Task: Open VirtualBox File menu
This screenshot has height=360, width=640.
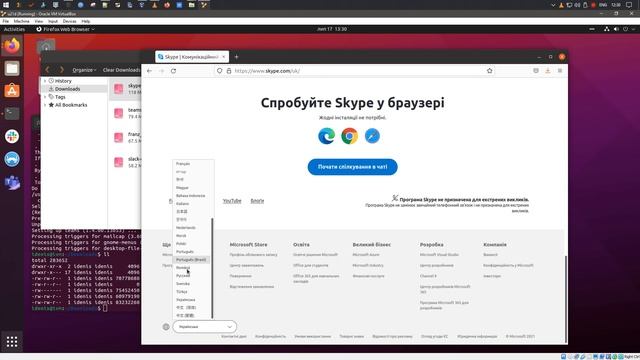Action: click(6, 21)
